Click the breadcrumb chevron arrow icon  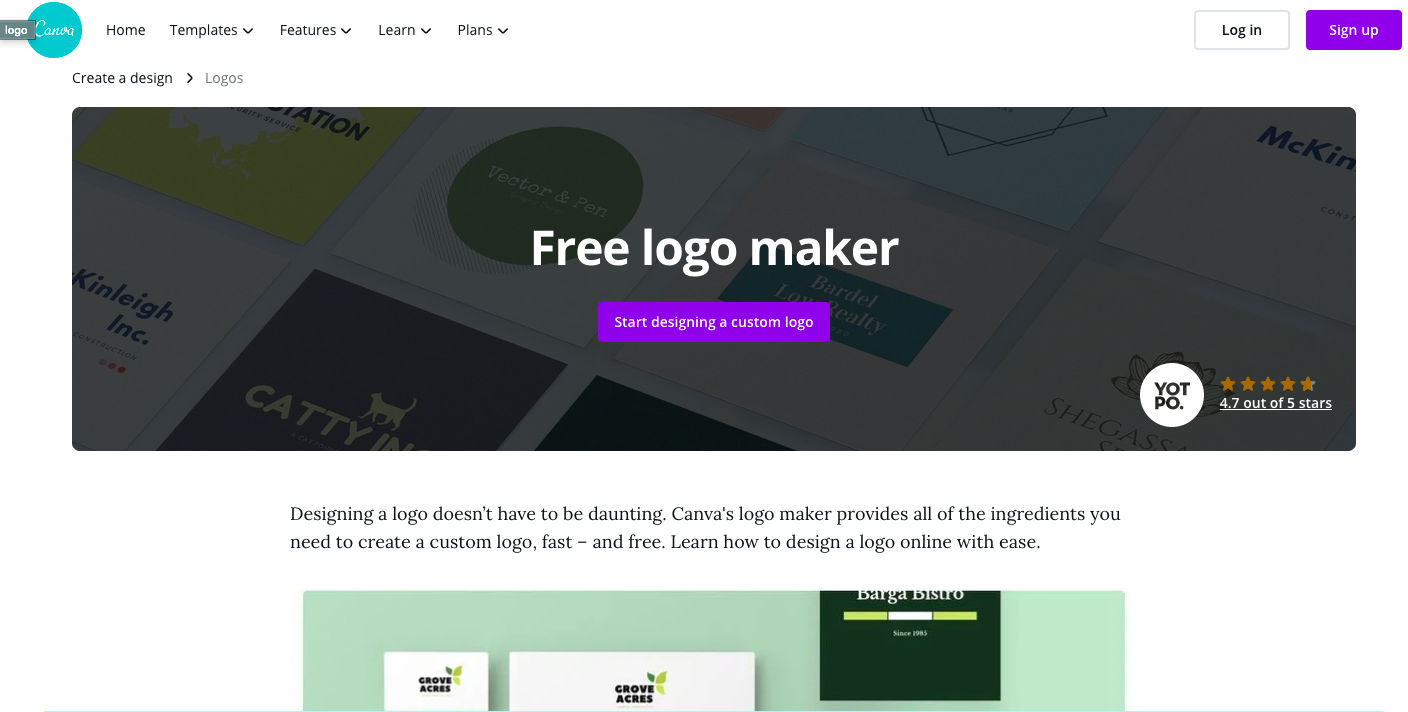click(x=189, y=78)
